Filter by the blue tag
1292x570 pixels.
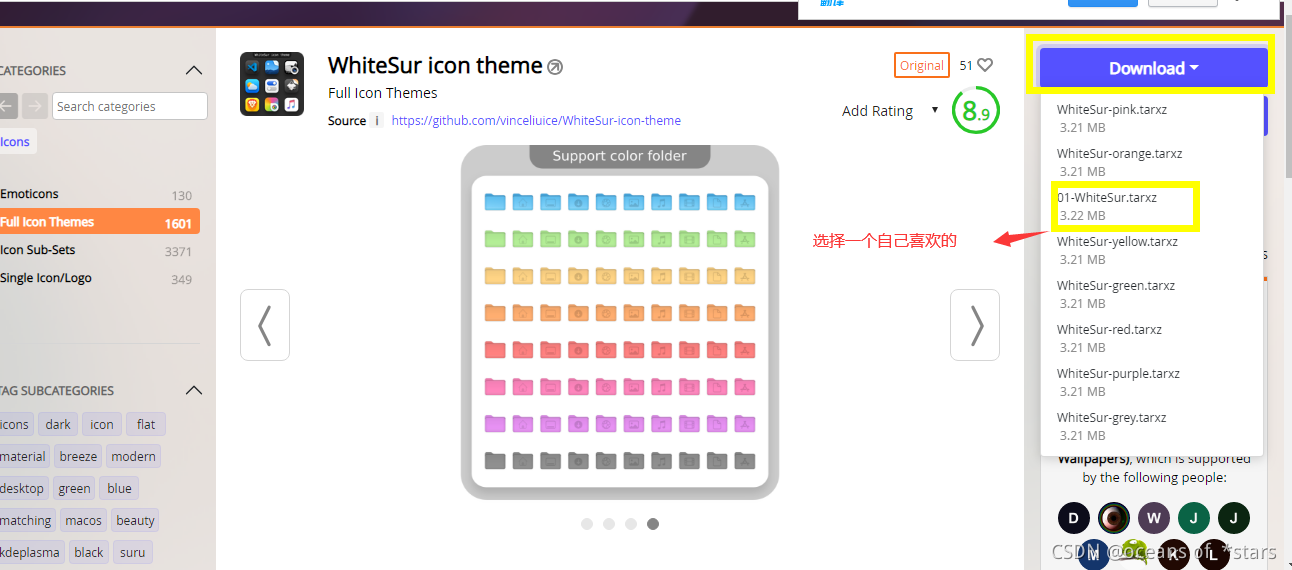pos(119,488)
